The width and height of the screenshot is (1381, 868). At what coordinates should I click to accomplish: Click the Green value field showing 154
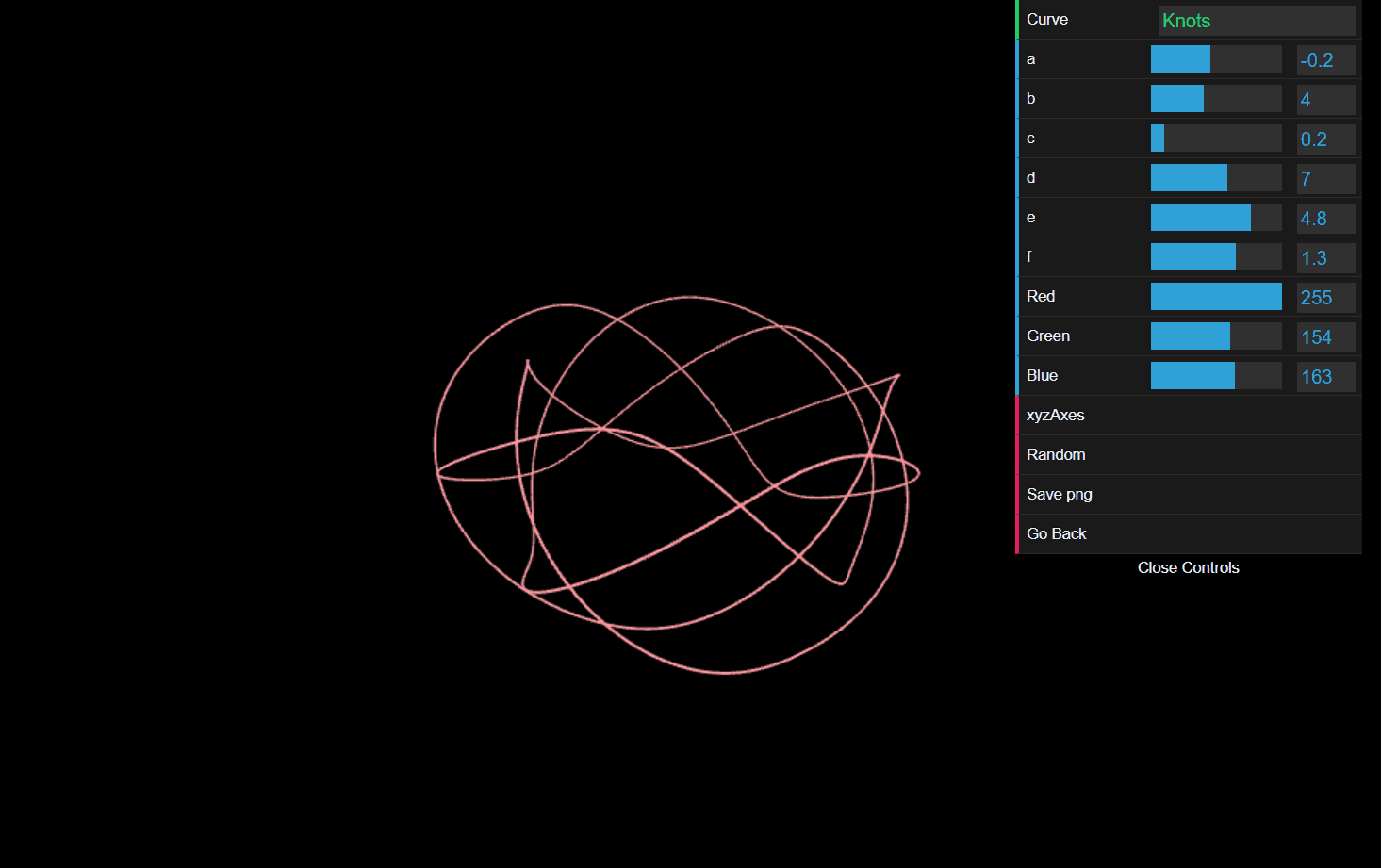coord(1324,336)
